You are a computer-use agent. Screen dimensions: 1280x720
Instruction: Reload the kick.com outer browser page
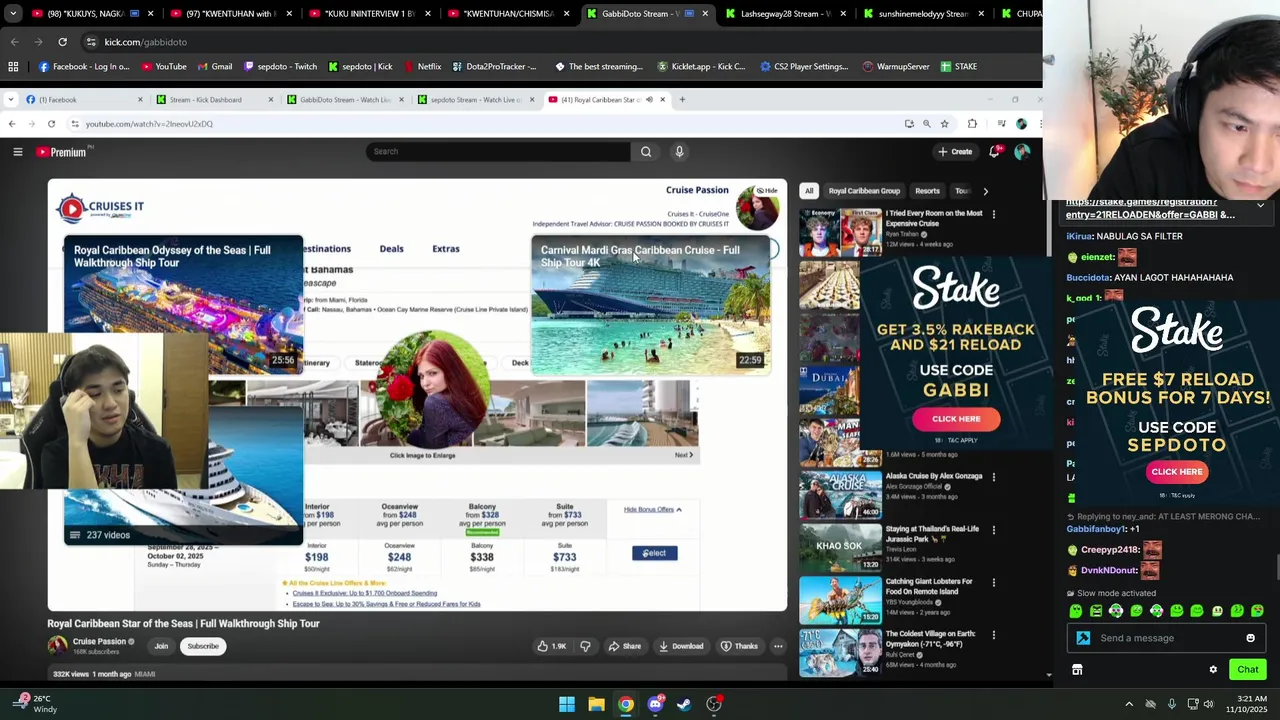click(62, 42)
